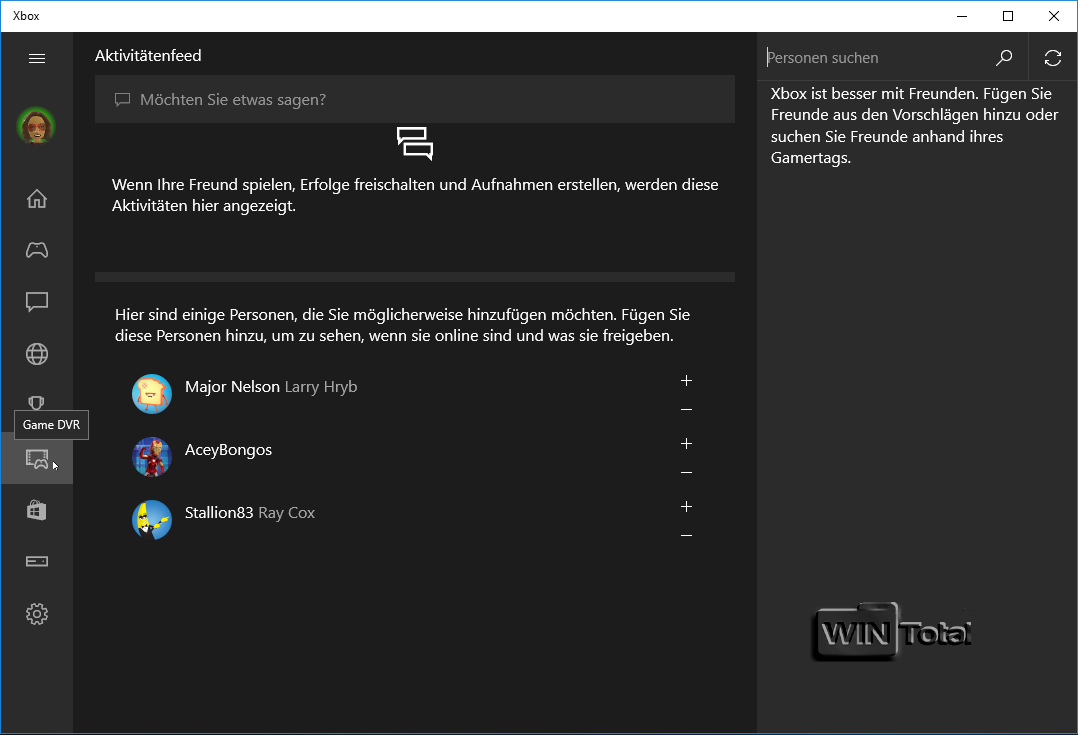Image resolution: width=1078 pixels, height=735 pixels.
Task: Open the user avatar profile
Action: (36, 126)
